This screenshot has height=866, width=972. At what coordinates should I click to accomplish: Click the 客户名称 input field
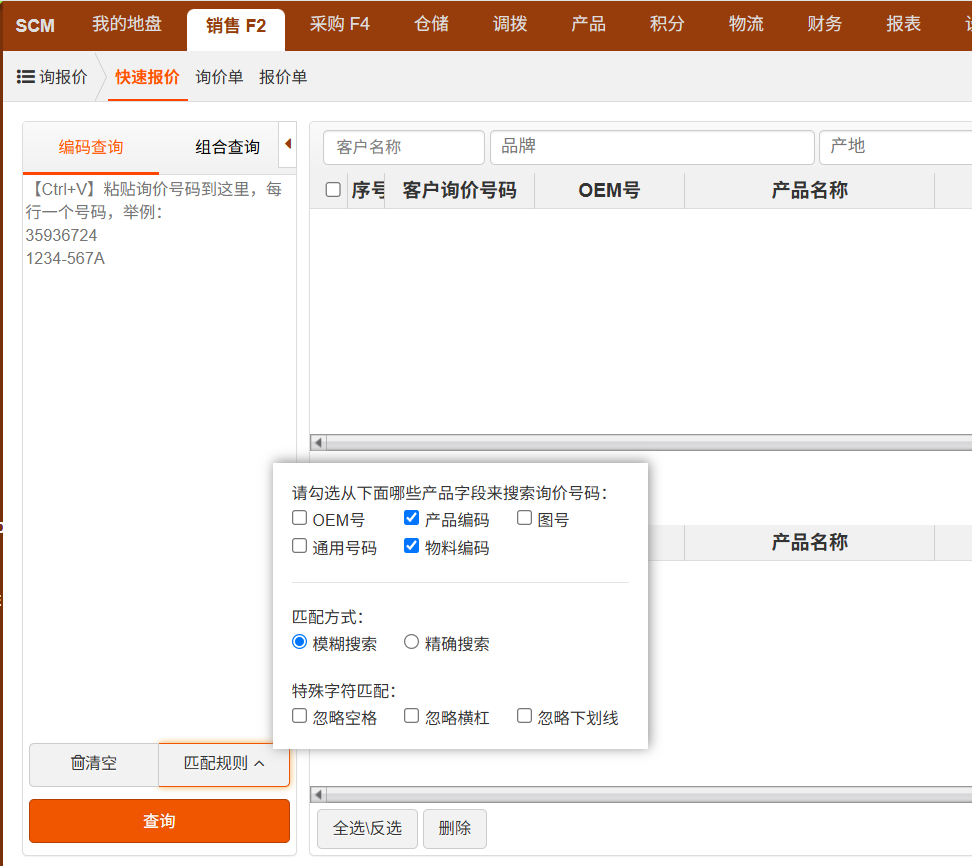pos(403,147)
